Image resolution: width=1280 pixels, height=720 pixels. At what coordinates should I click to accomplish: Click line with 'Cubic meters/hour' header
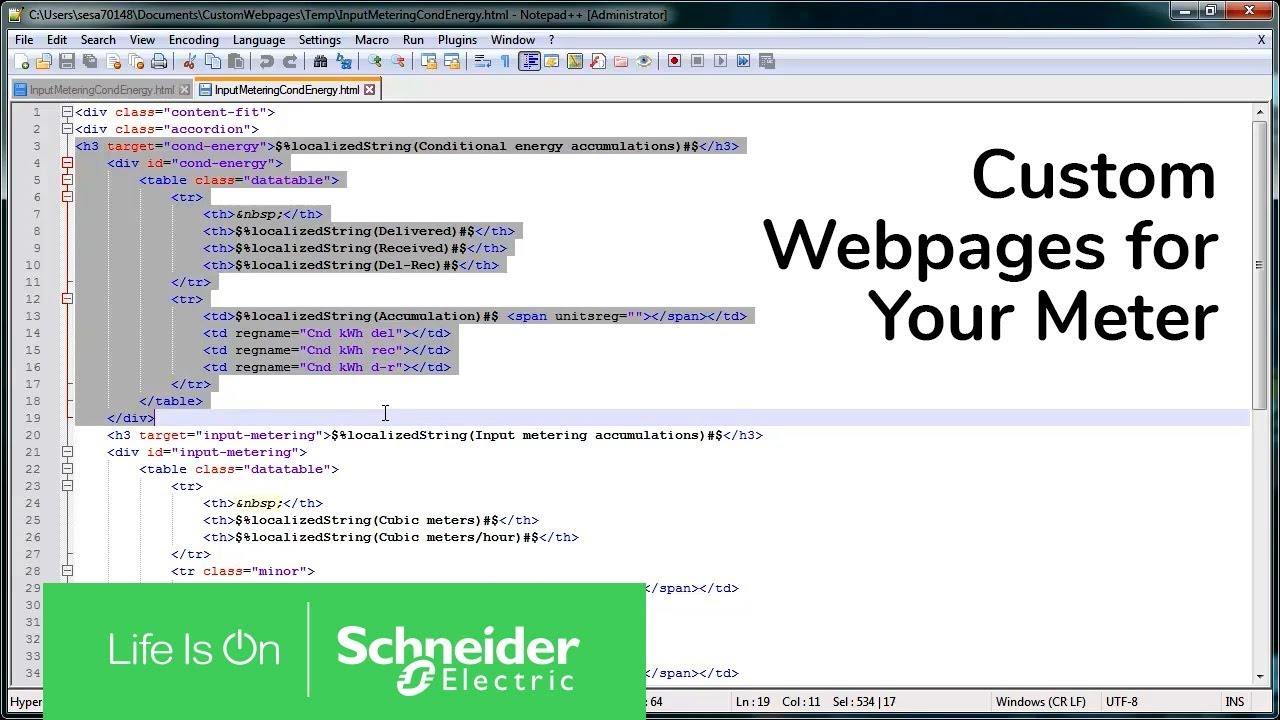(390, 537)
